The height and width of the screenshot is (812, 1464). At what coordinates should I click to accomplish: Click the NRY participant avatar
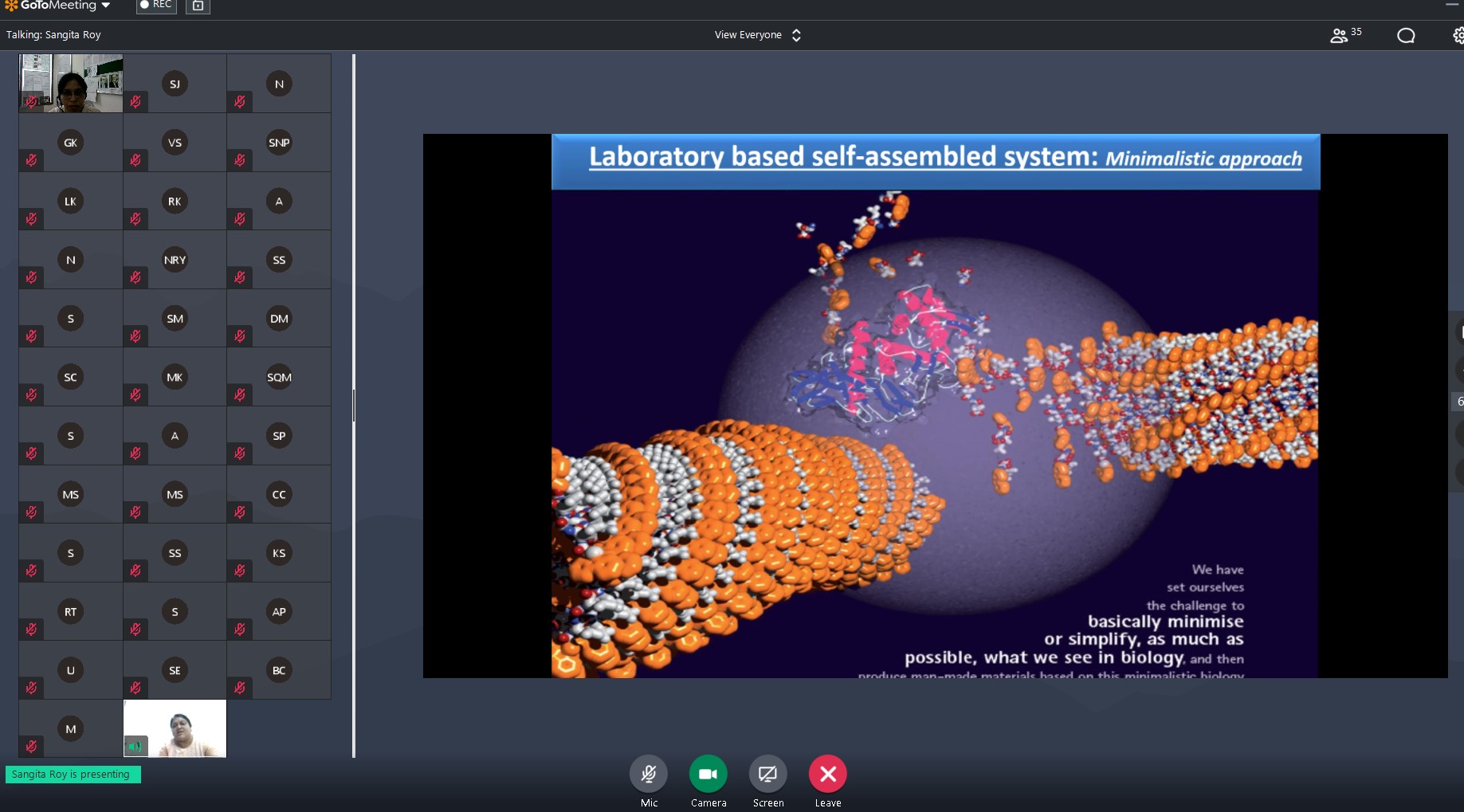(175, 260)
